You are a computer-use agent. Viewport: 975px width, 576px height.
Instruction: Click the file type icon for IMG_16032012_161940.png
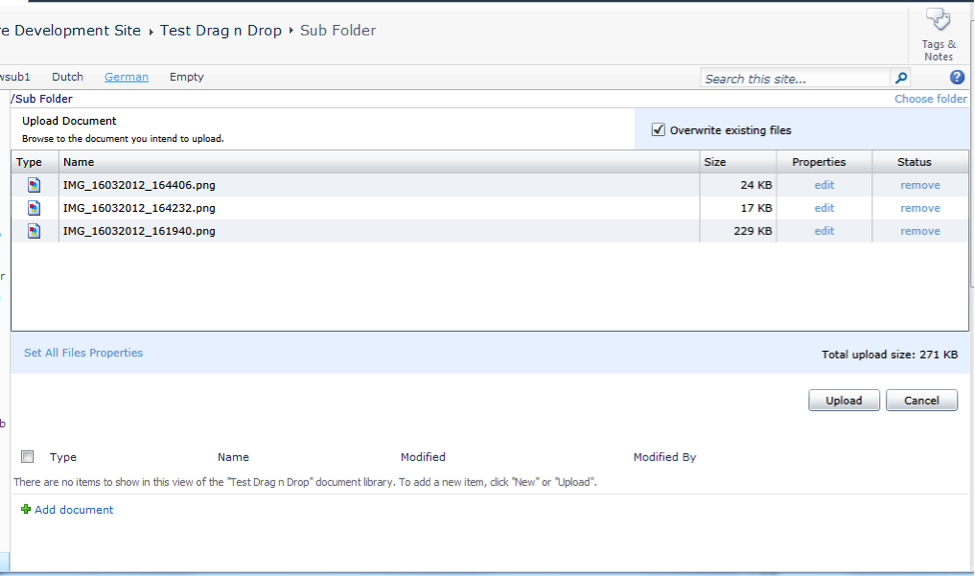[31, 230]
